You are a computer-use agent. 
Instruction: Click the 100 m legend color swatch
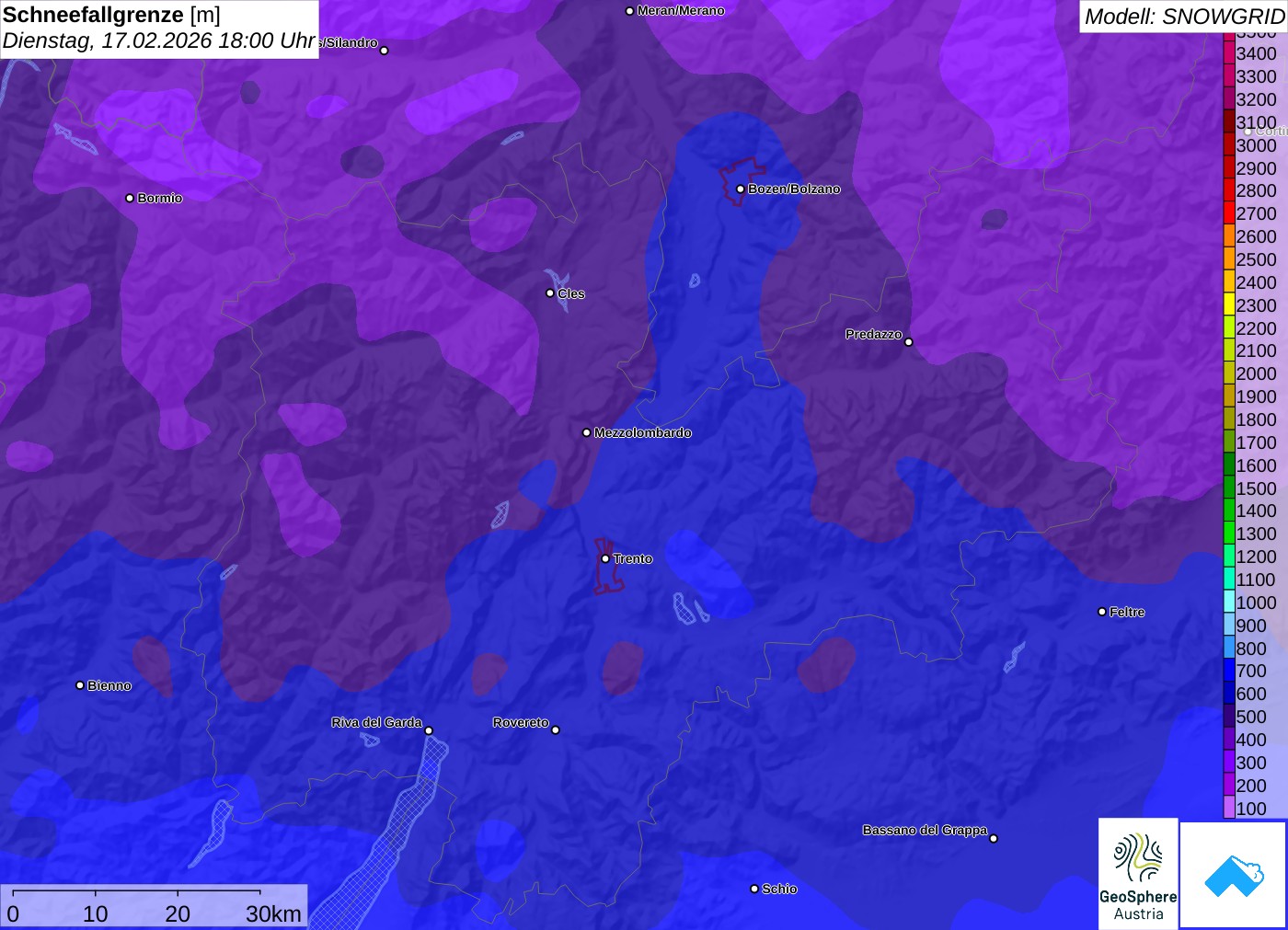click(1229, 808)
